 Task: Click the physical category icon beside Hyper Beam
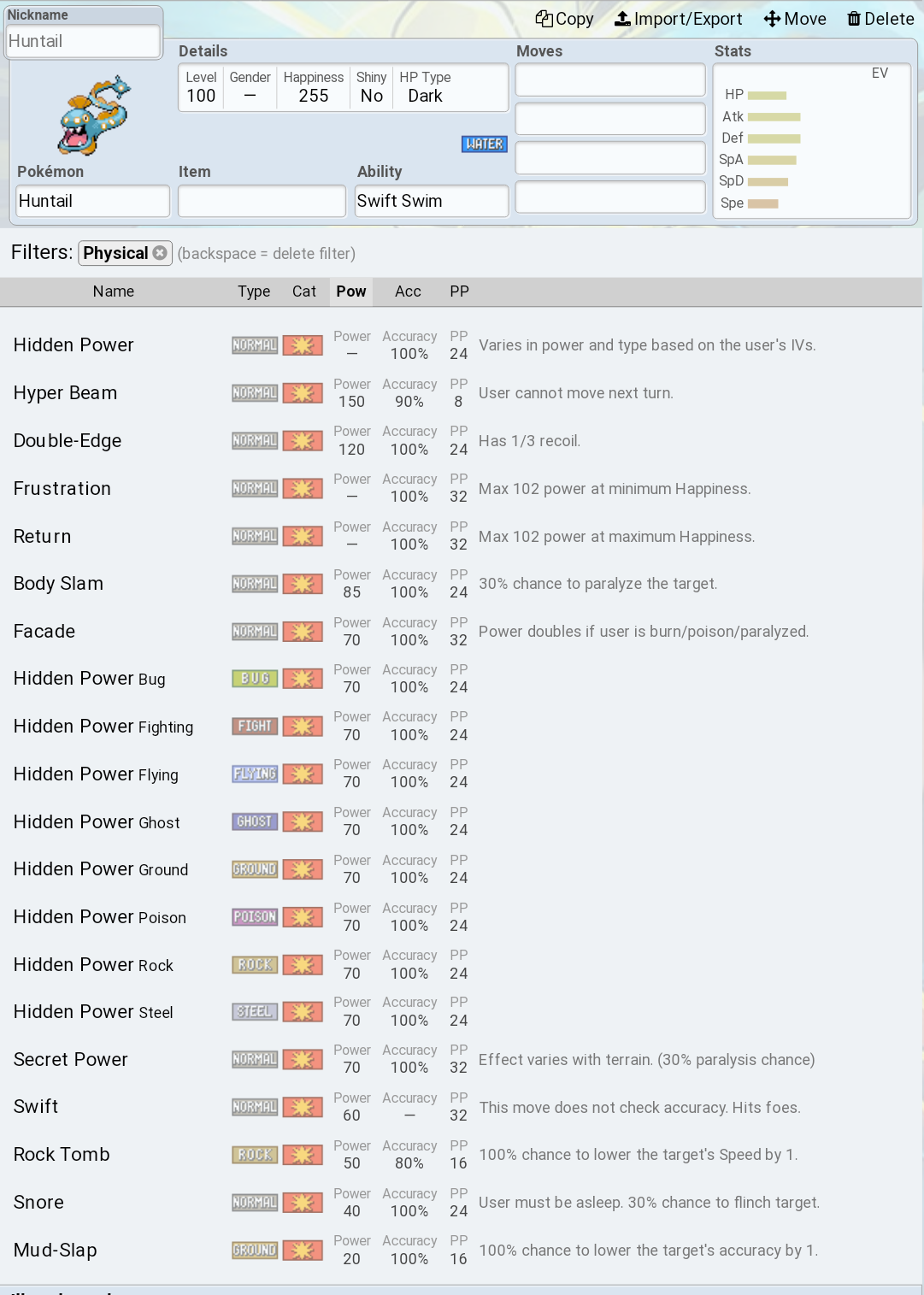click(303, 393)
